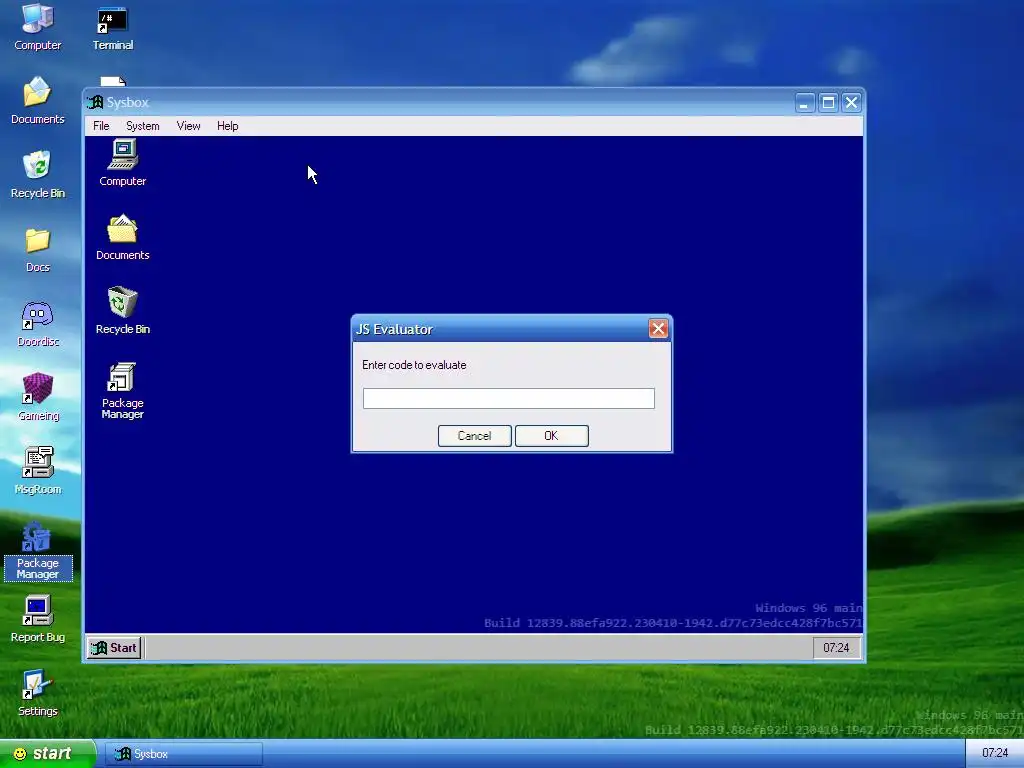Image resolution: width=1024 pixels, height=768 pixels.
Task: Open the outer desktop Recycle Bin
Action: 37,174
